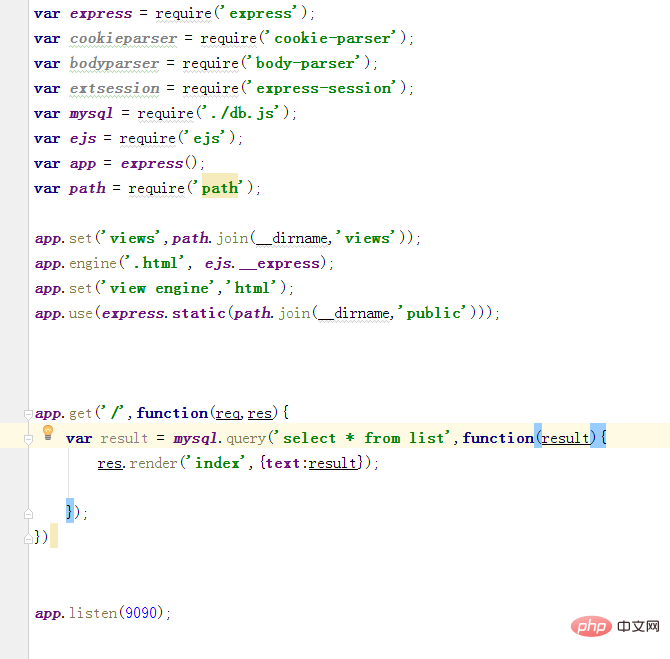Screen dimensions: 670x659
Task: Collapse the app.get function fold marker
Action: [28, 414]
